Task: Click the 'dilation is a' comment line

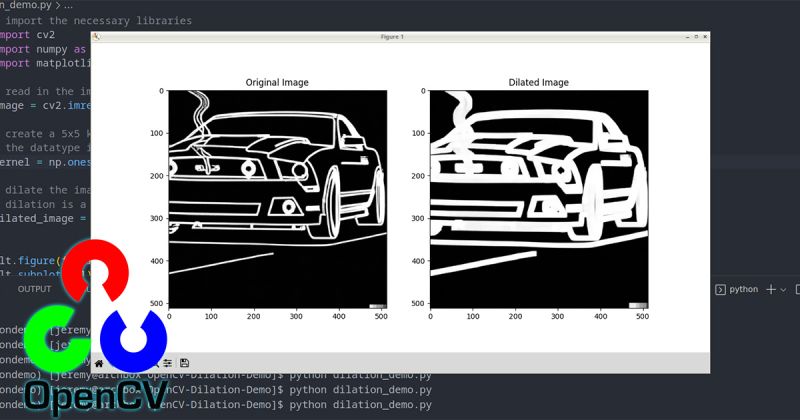Action: tap(46, 205)
